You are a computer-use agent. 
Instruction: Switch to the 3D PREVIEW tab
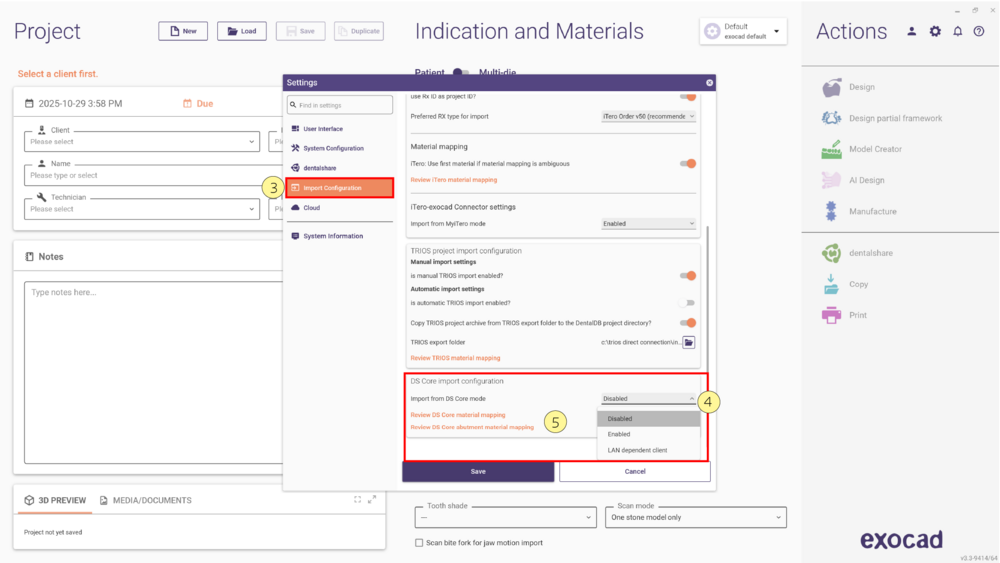click(x=55, y=501)
